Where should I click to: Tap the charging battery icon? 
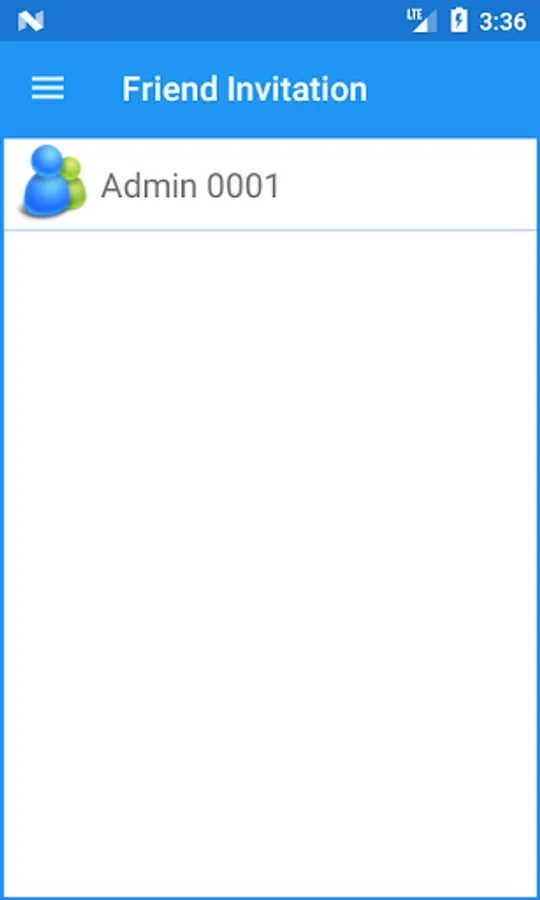click(459, 20)
